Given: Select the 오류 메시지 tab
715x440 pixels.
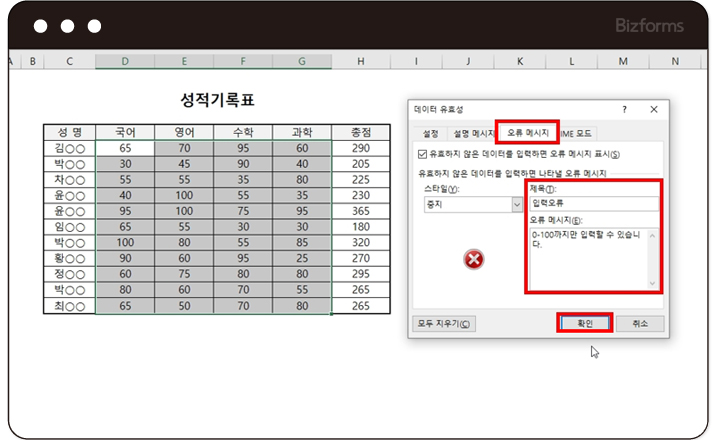Looking at the screenshot, I should [x=526, y=132].
